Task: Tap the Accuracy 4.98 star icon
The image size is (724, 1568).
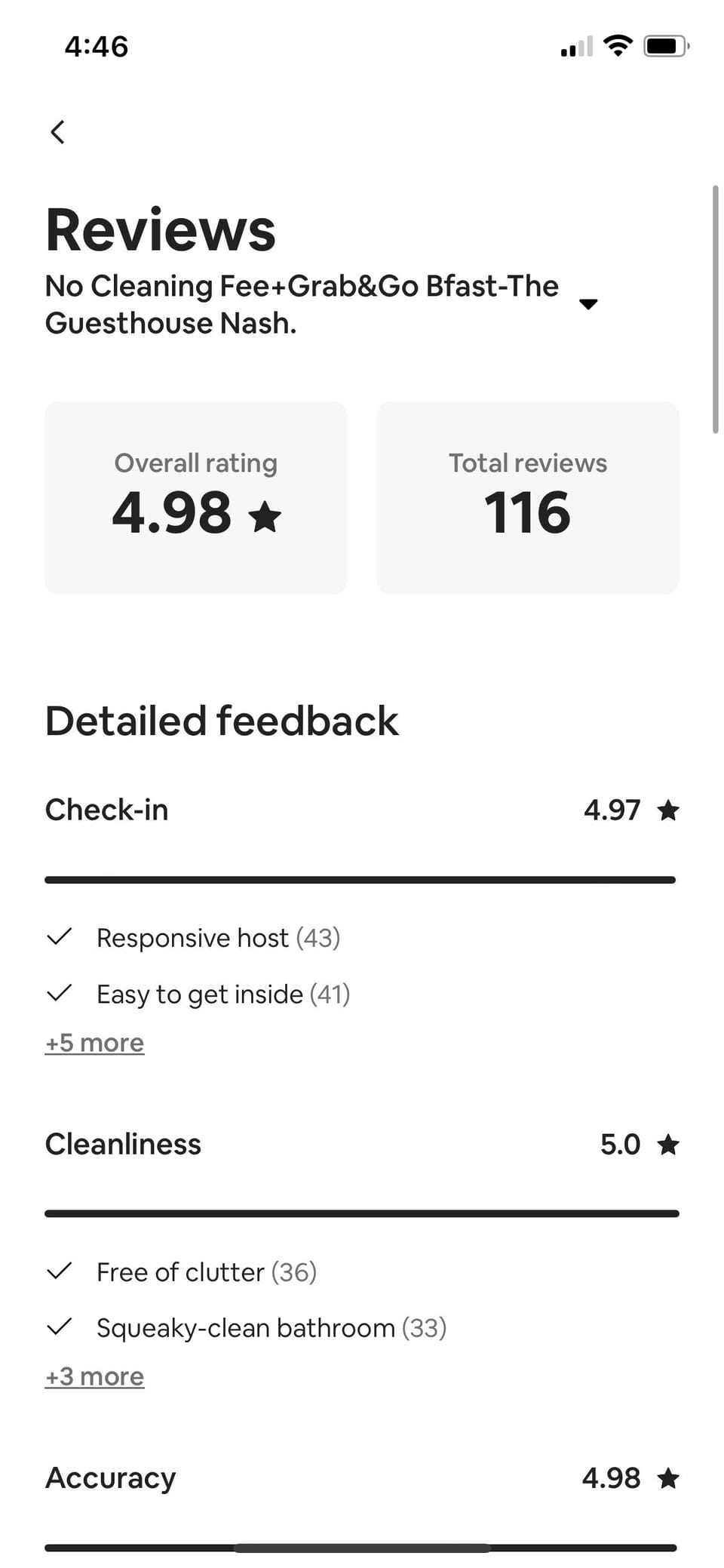Action: tap(668, 1478)
